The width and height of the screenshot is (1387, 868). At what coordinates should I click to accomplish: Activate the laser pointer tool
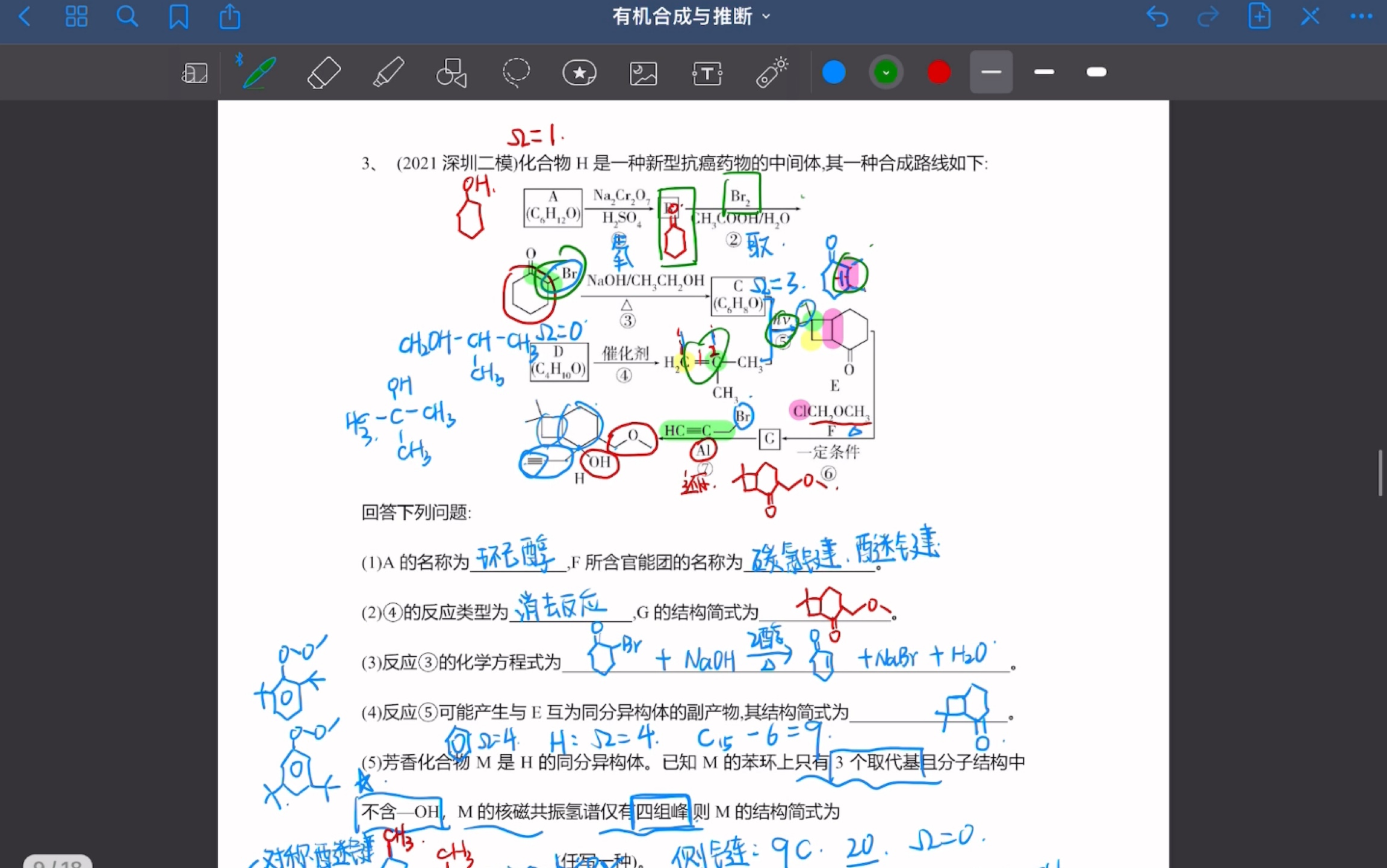[x=771, y=72]
